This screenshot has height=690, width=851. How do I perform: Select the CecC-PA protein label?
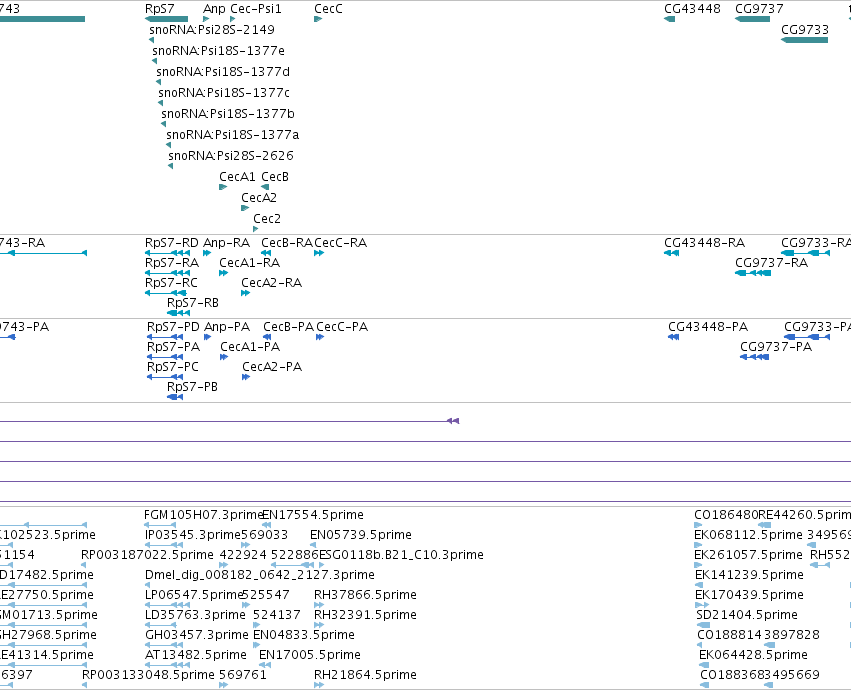click(342, 327)
